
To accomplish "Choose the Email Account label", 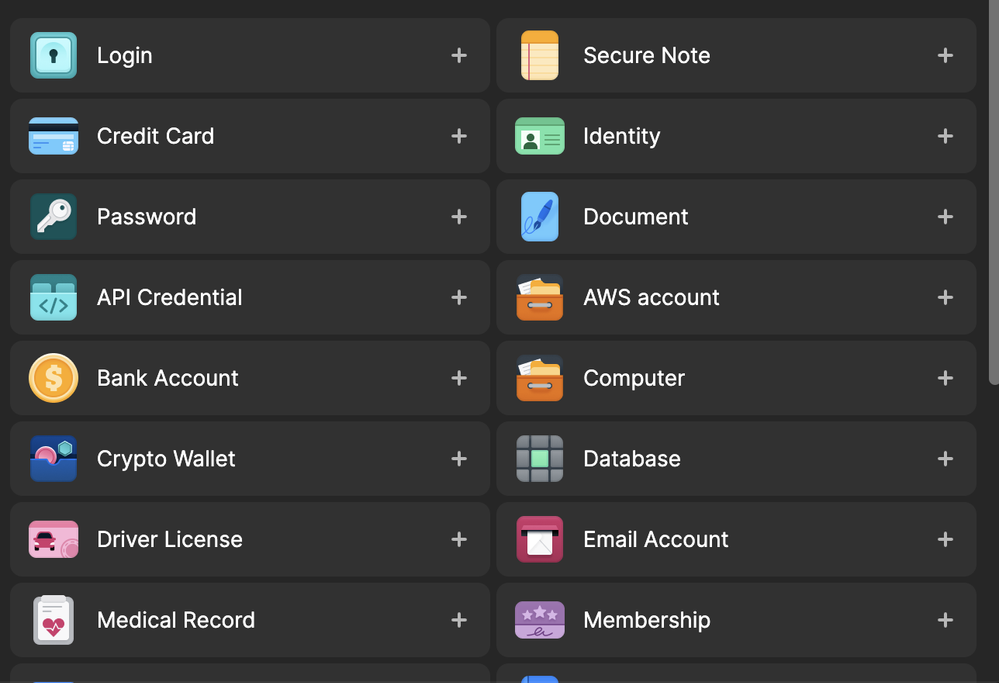I will 656,540.
